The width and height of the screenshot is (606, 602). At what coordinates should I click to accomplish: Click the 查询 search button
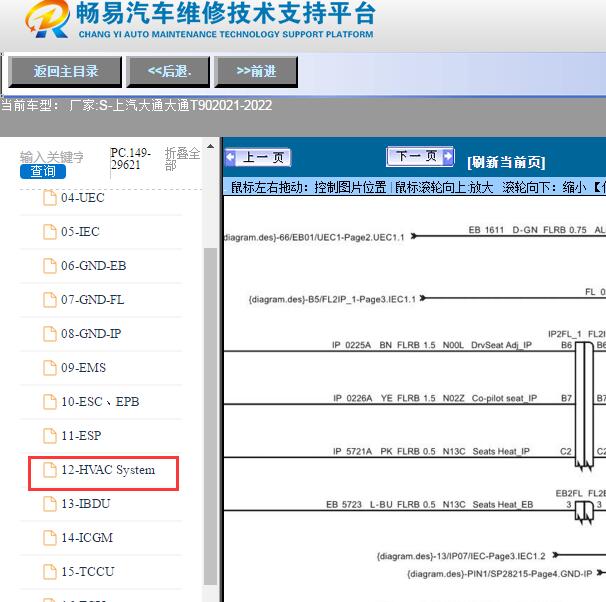pos(43,171)
